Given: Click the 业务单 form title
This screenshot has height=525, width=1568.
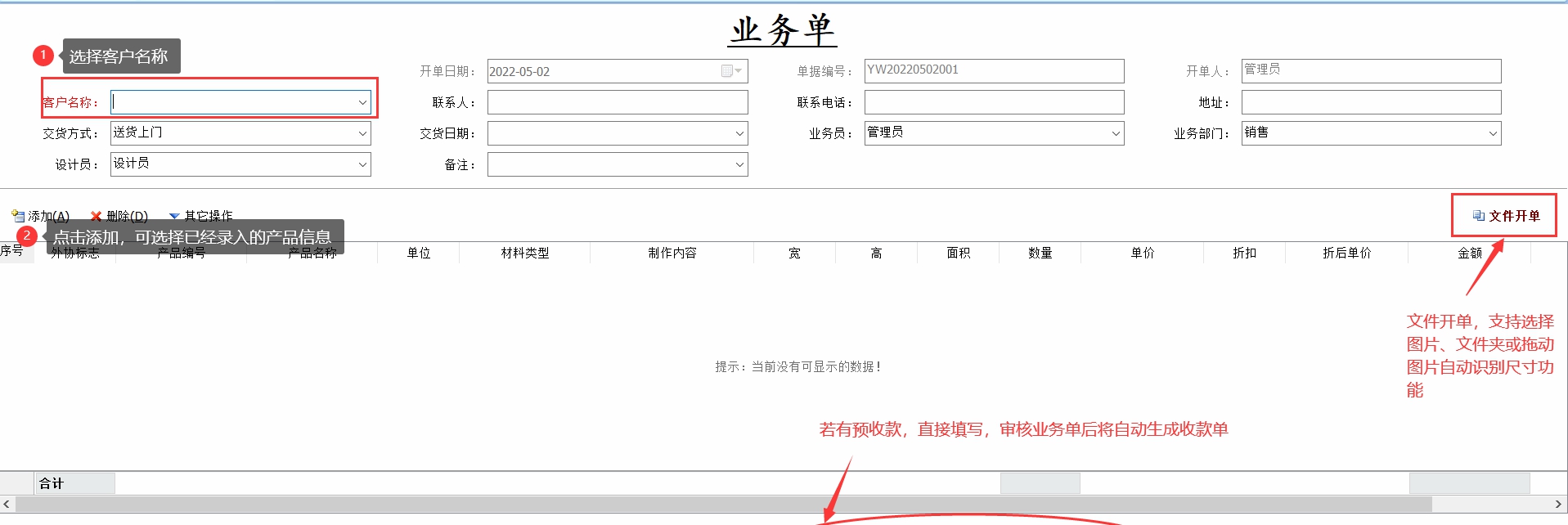Looking at the screenshot, I should pos(783,30).
